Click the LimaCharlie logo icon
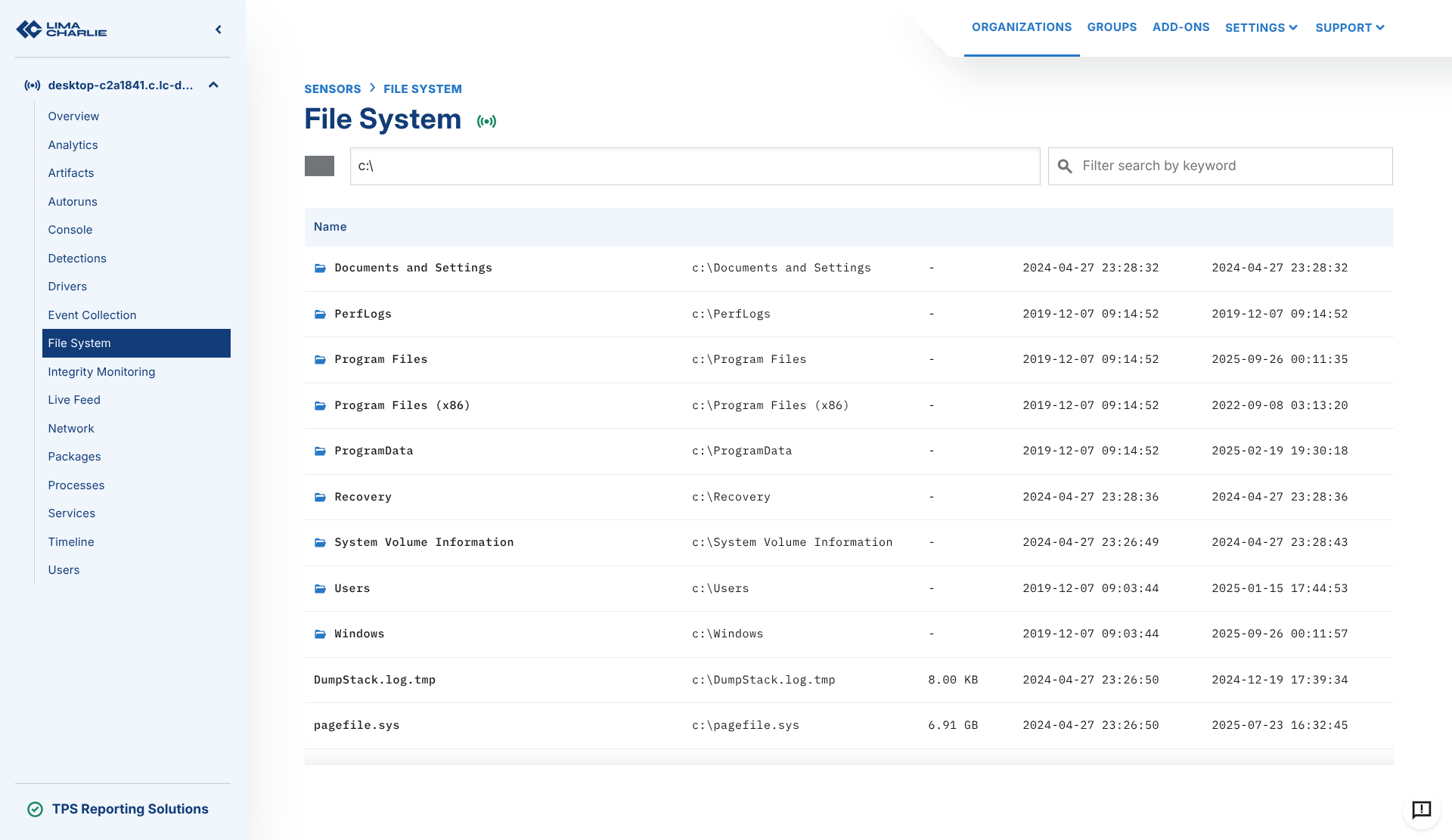The width and height of the screenshot is (1452, 840). point(30,29)
